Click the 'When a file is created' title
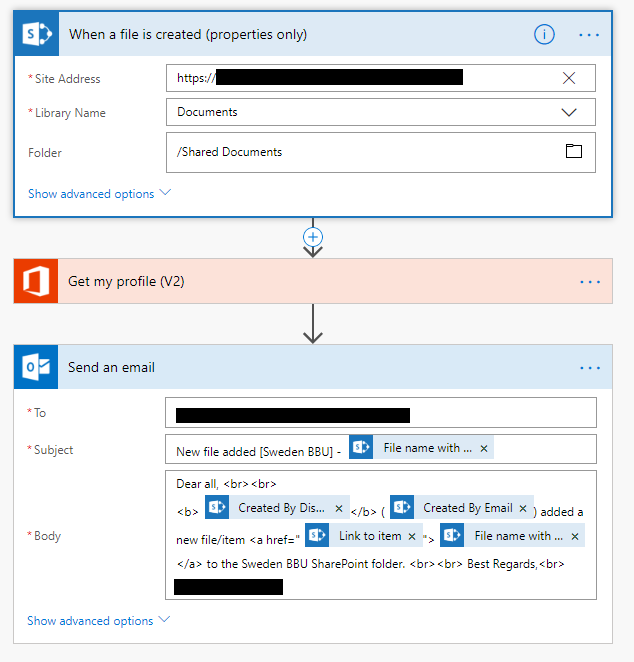Screen dimensions: 634x662 (x=188, y=34)
